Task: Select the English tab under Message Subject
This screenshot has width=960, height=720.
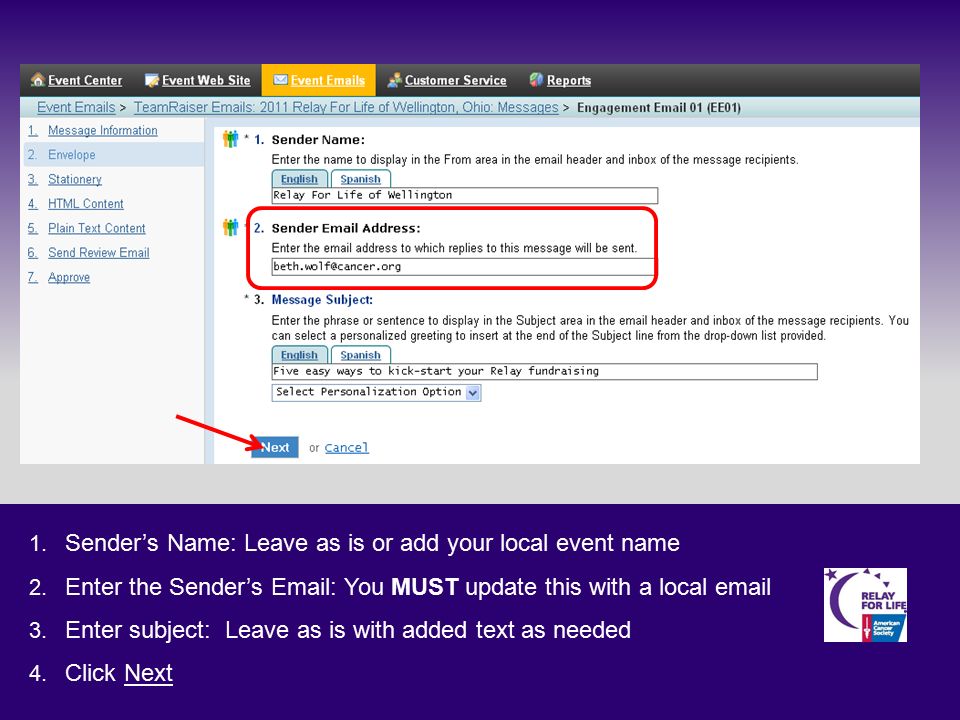Action: pos(299,355)
